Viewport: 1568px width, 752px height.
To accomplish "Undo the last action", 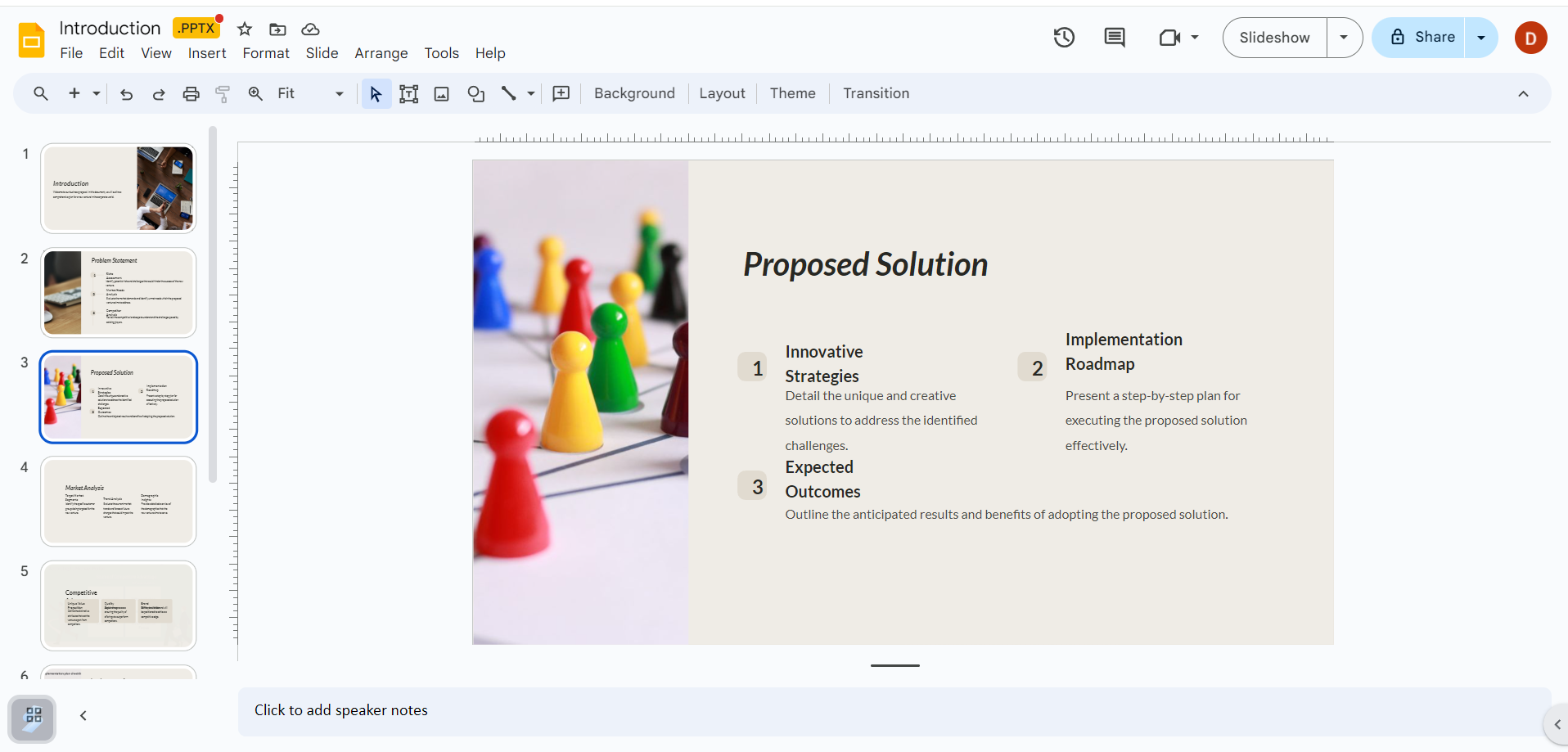I will tap(126, 93).
